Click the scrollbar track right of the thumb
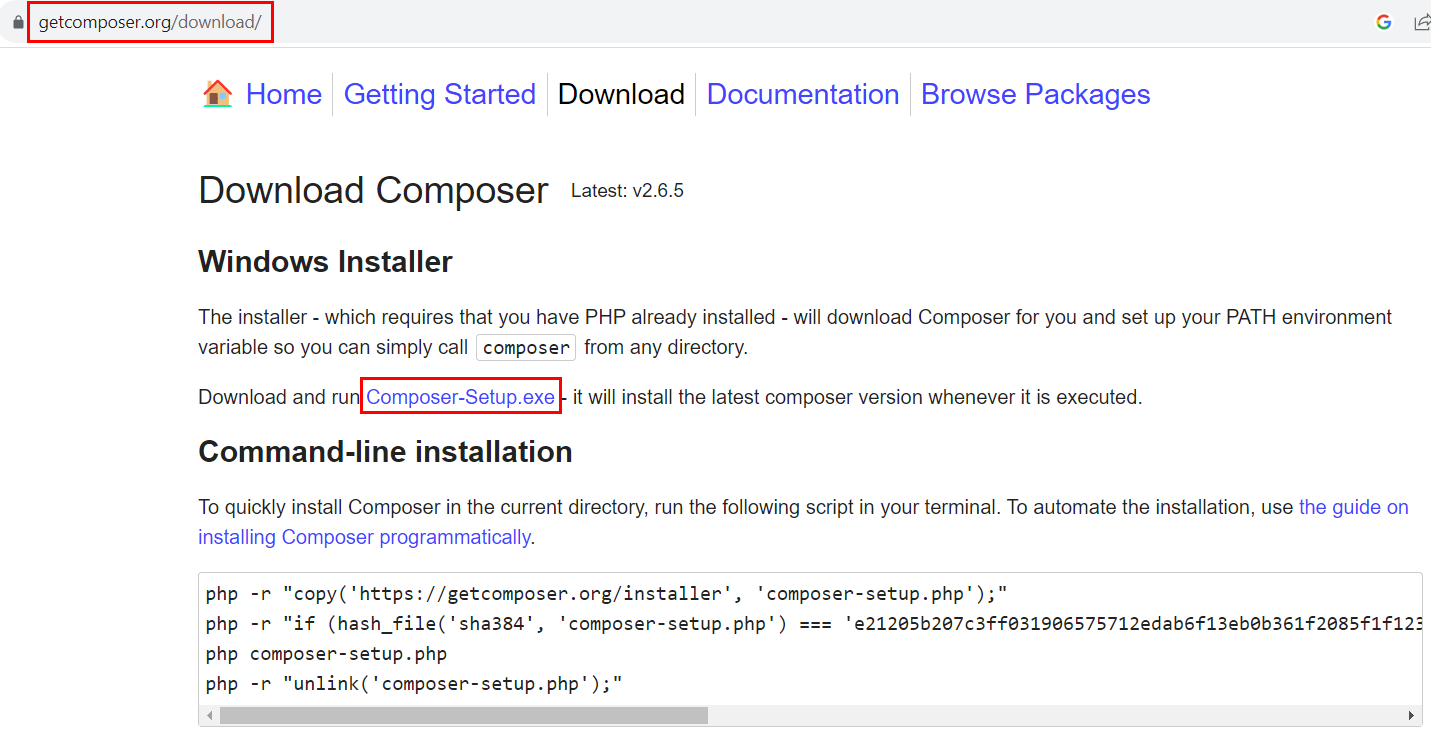Image resolution: width=1431 pixels, height=744 pixels. [1050, 715]
